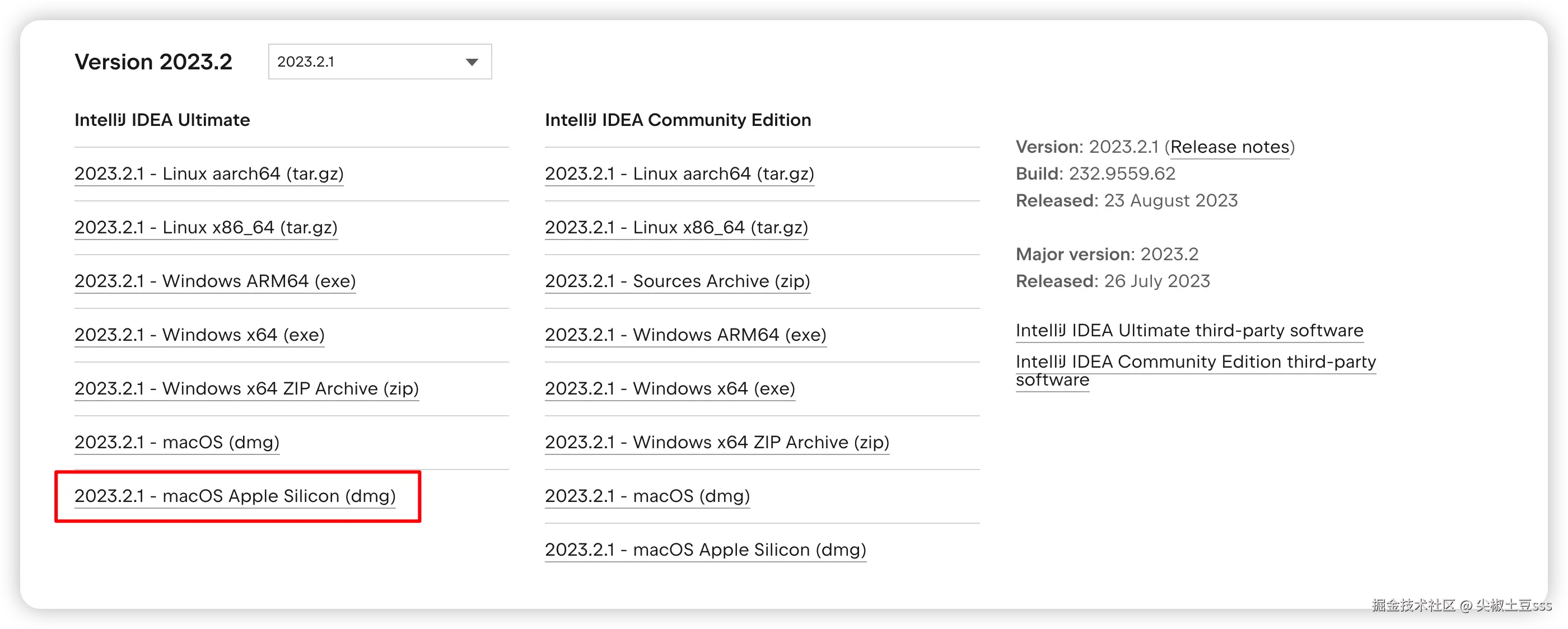Screen dimensions: 1568x629
Task: Open the Release notes link
Action: click(1230, 147)
